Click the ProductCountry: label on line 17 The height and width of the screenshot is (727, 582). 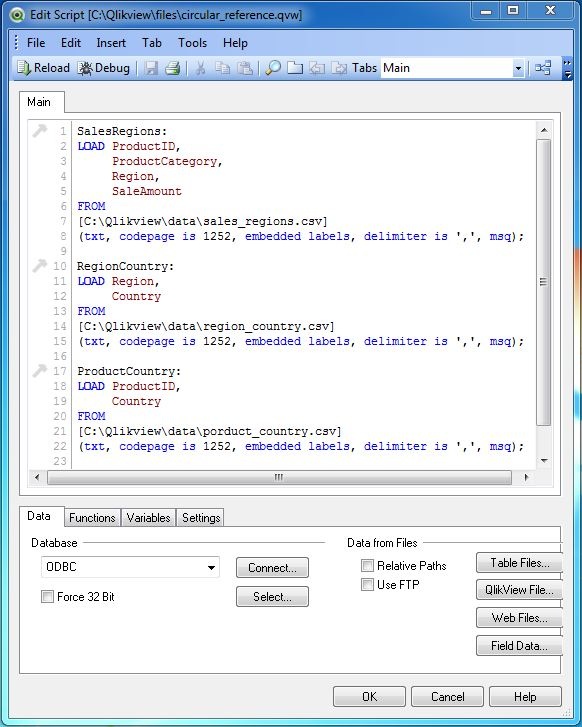(x=129, y=371)
